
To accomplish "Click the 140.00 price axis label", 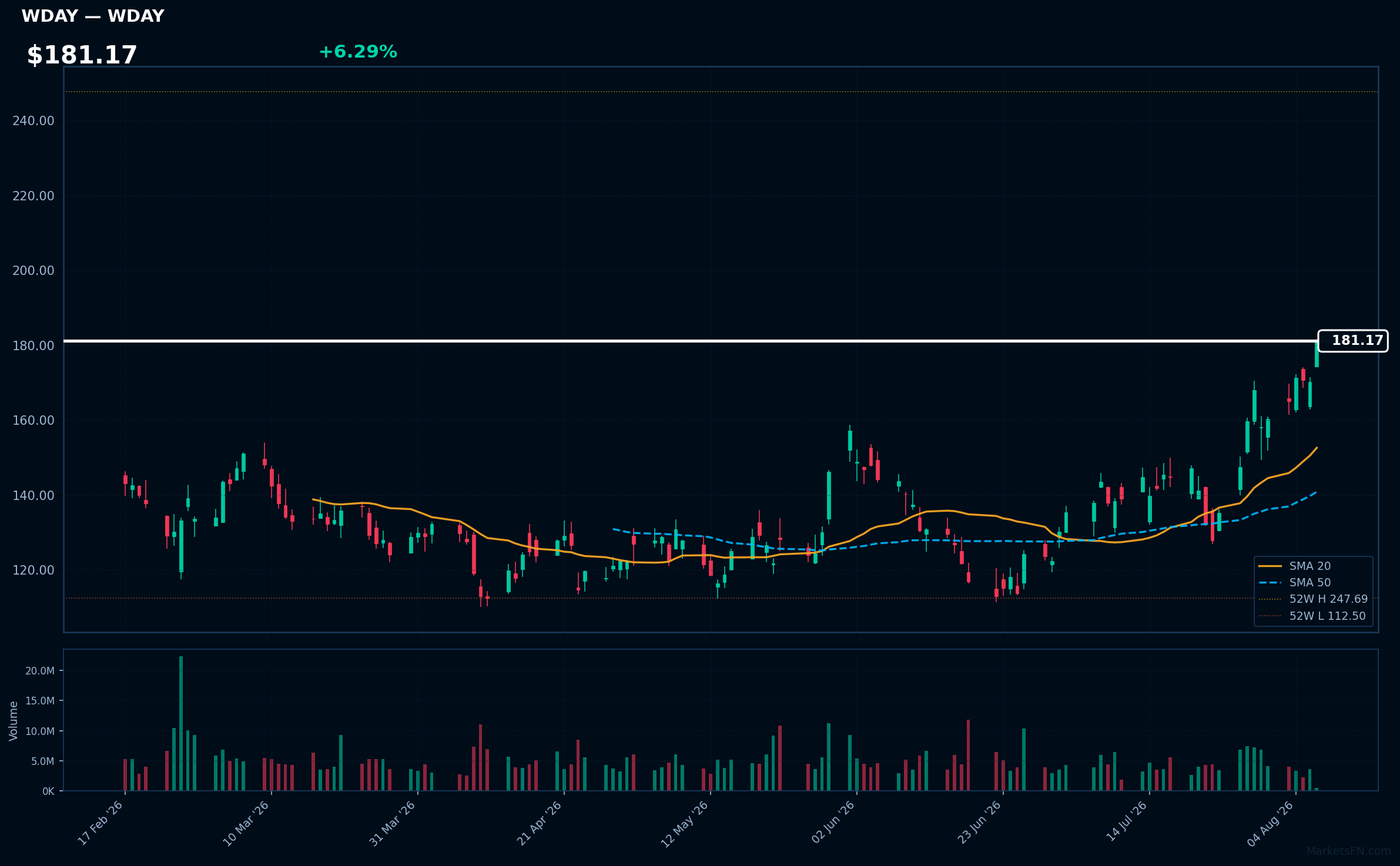I will pyautogui.click(x=34, y=495).
